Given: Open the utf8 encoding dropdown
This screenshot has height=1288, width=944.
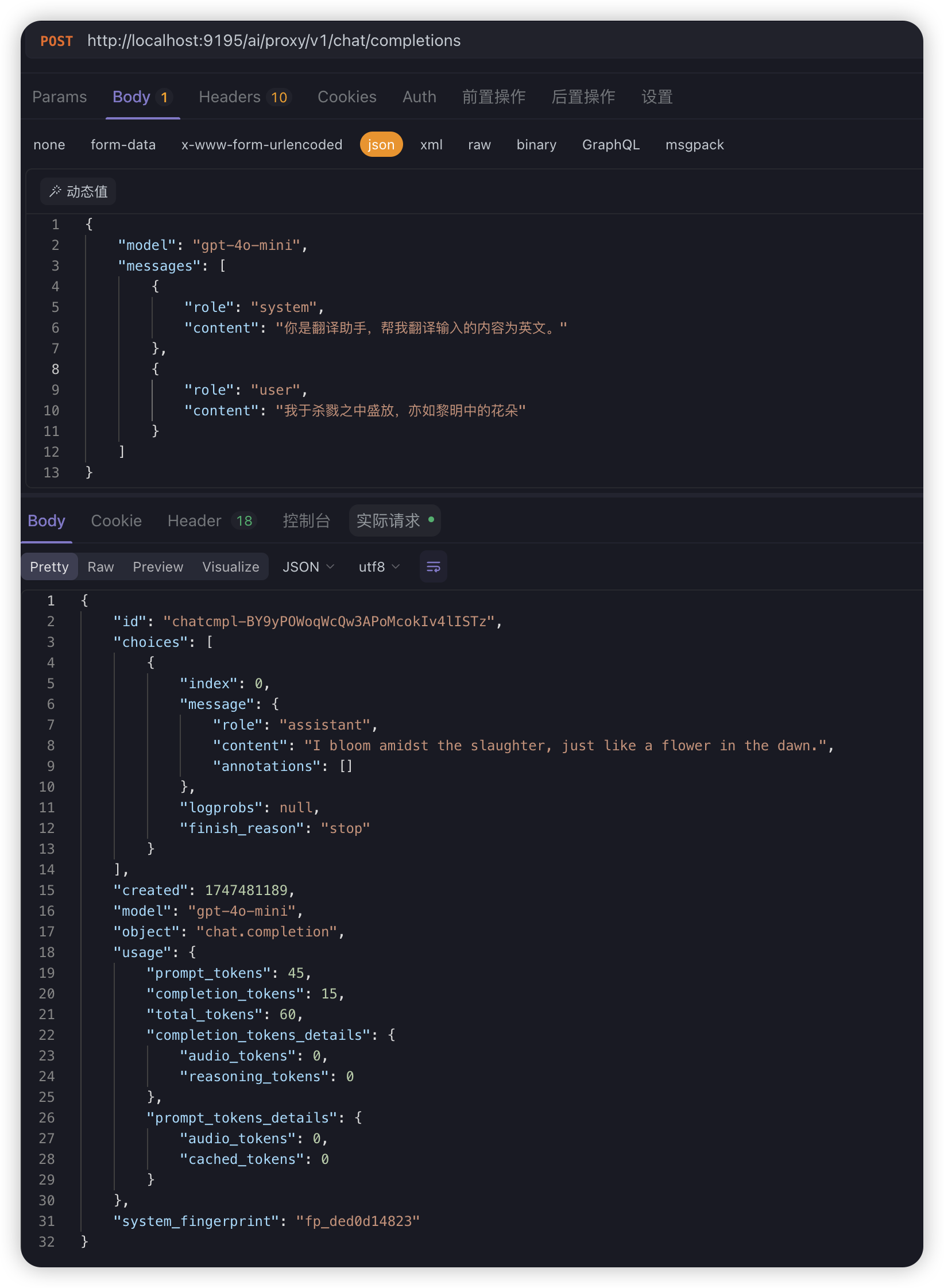Looking at the screenshot, I should coord(378,567).
